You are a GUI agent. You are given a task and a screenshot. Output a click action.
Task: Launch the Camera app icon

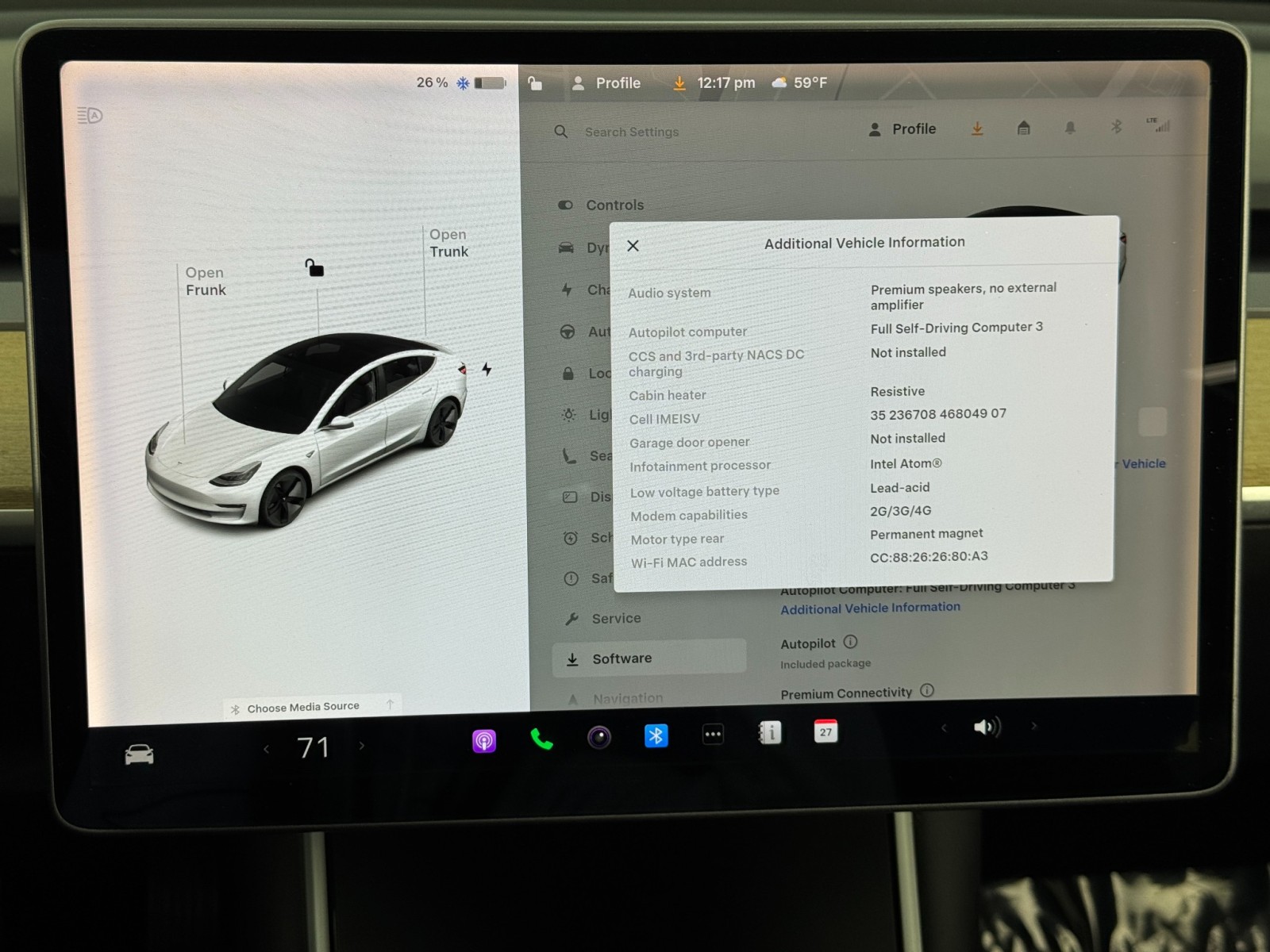point(599,738)
